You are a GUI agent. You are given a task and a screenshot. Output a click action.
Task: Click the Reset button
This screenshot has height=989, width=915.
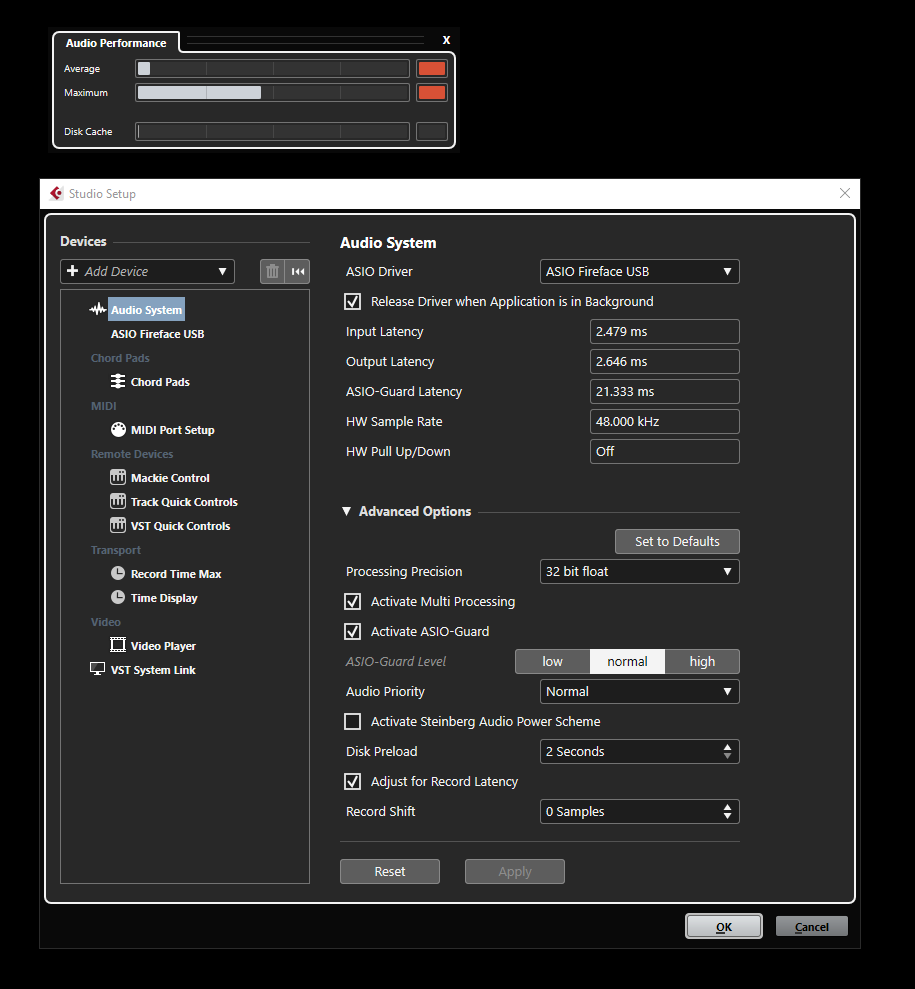click(390, 872)
